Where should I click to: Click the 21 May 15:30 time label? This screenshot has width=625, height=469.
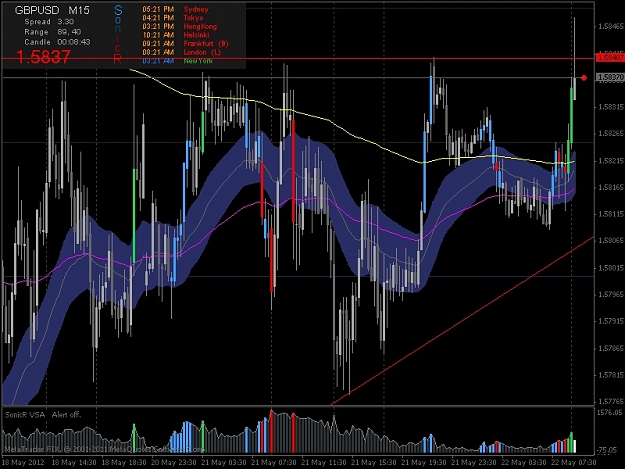(x=373, y=463)
